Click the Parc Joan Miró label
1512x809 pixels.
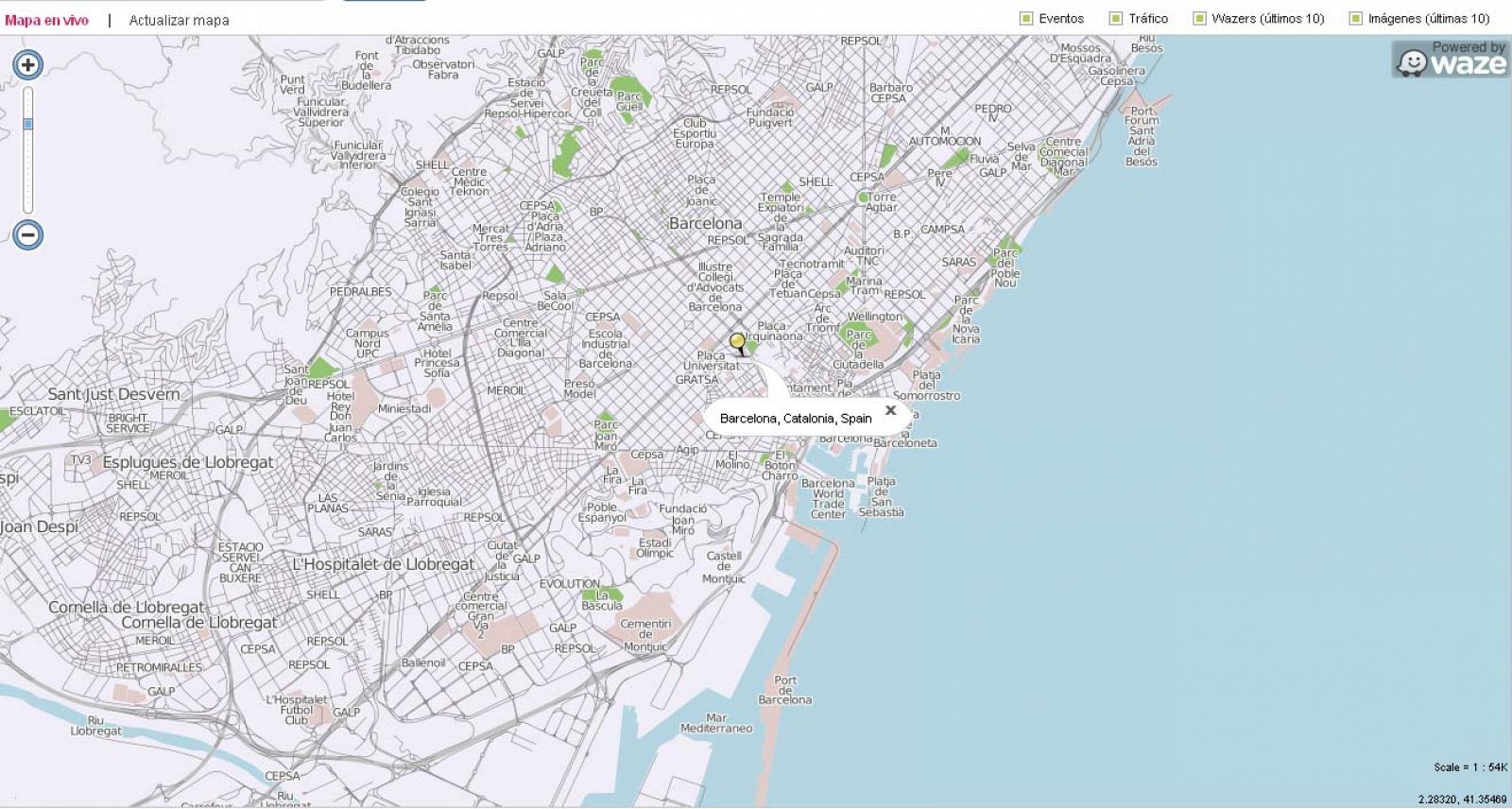(x=606, y=436)
